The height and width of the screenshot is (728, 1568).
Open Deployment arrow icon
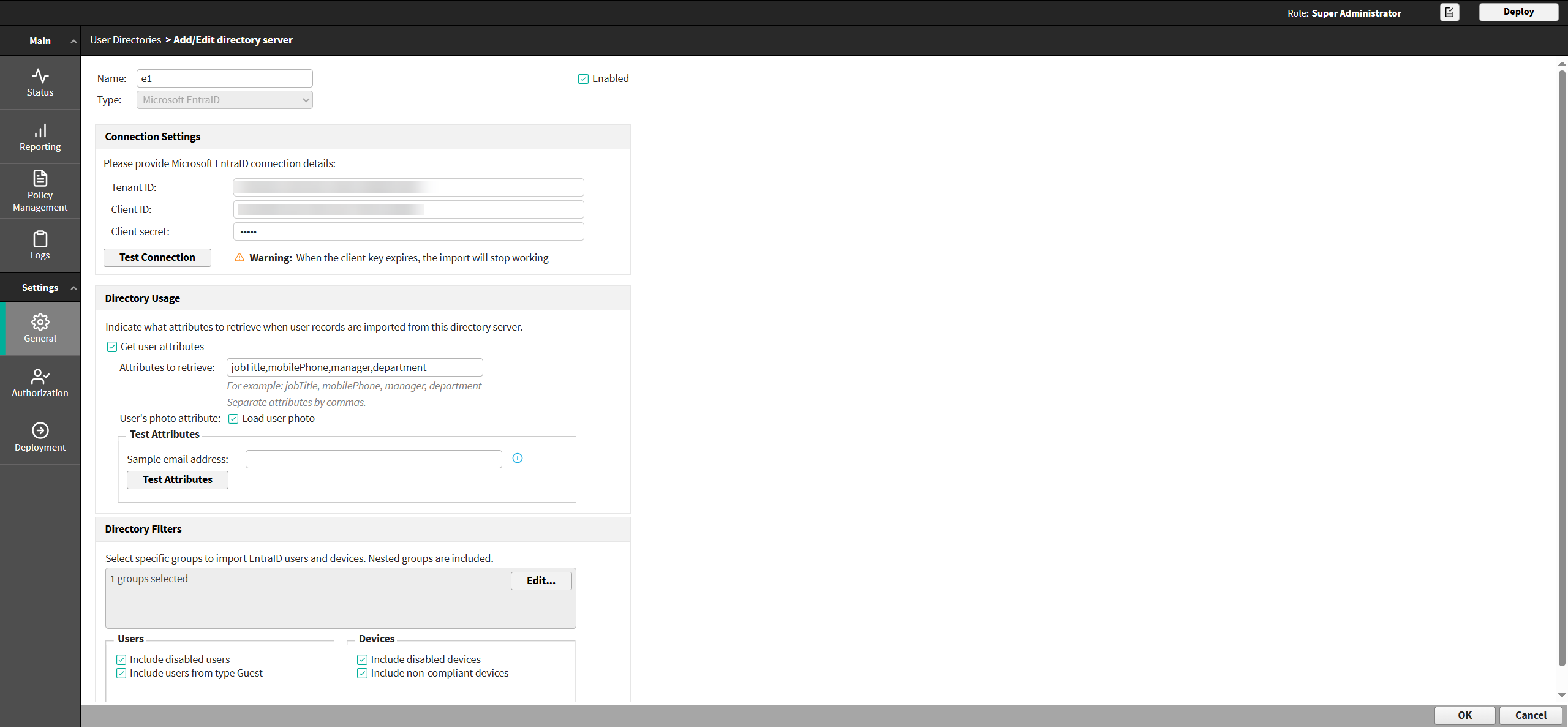click(x=40, y=430)
